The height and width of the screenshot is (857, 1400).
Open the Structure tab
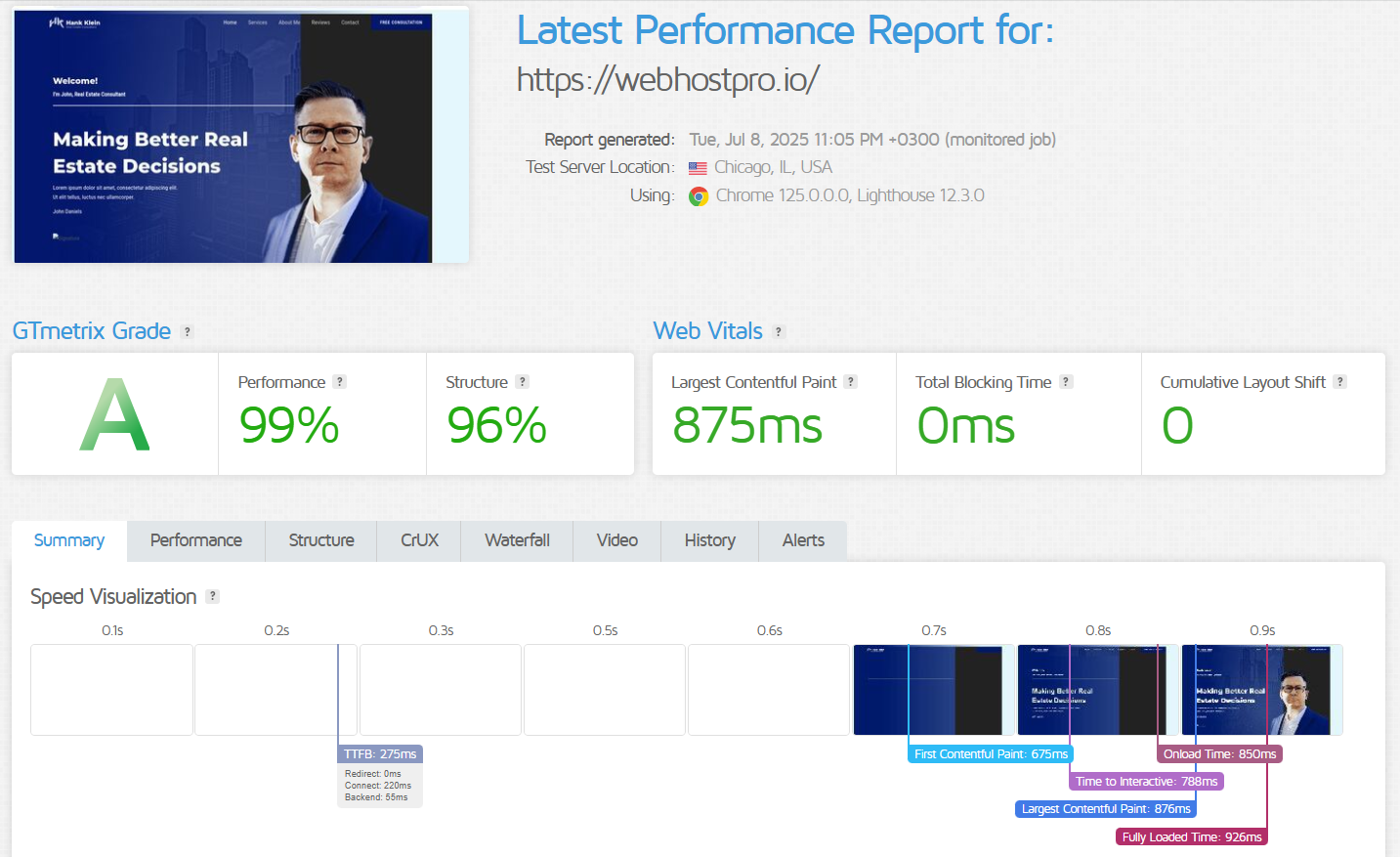(321, 540)
